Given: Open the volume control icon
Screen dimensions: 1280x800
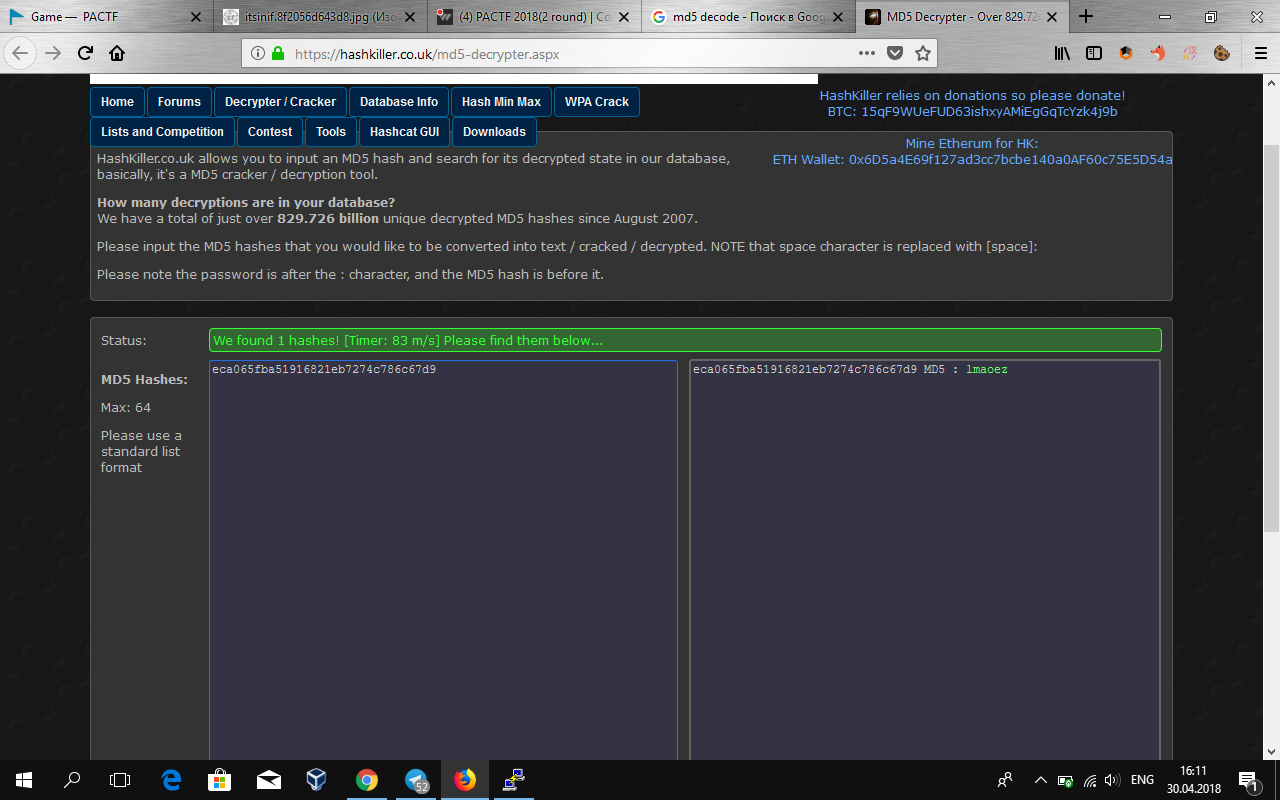Looking at the screenshot, I should (x=1112, y=780).
